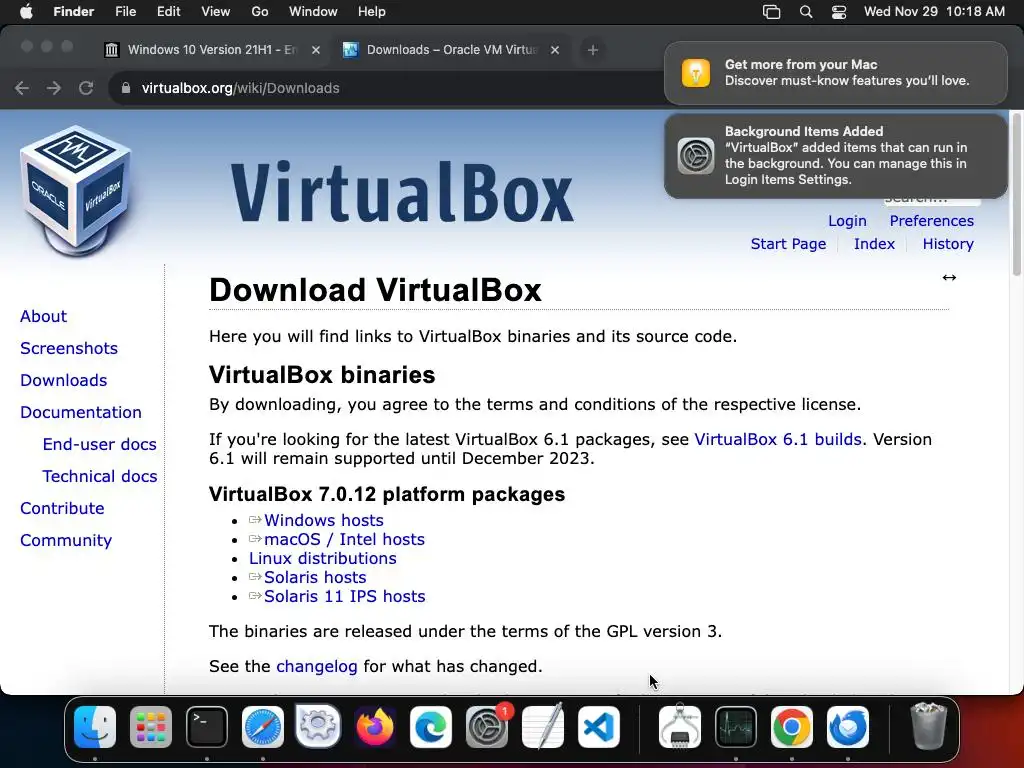The image size is (1024, 768).
Task: Open Control Center in menu bar
Action: click(x=839, y=12)
